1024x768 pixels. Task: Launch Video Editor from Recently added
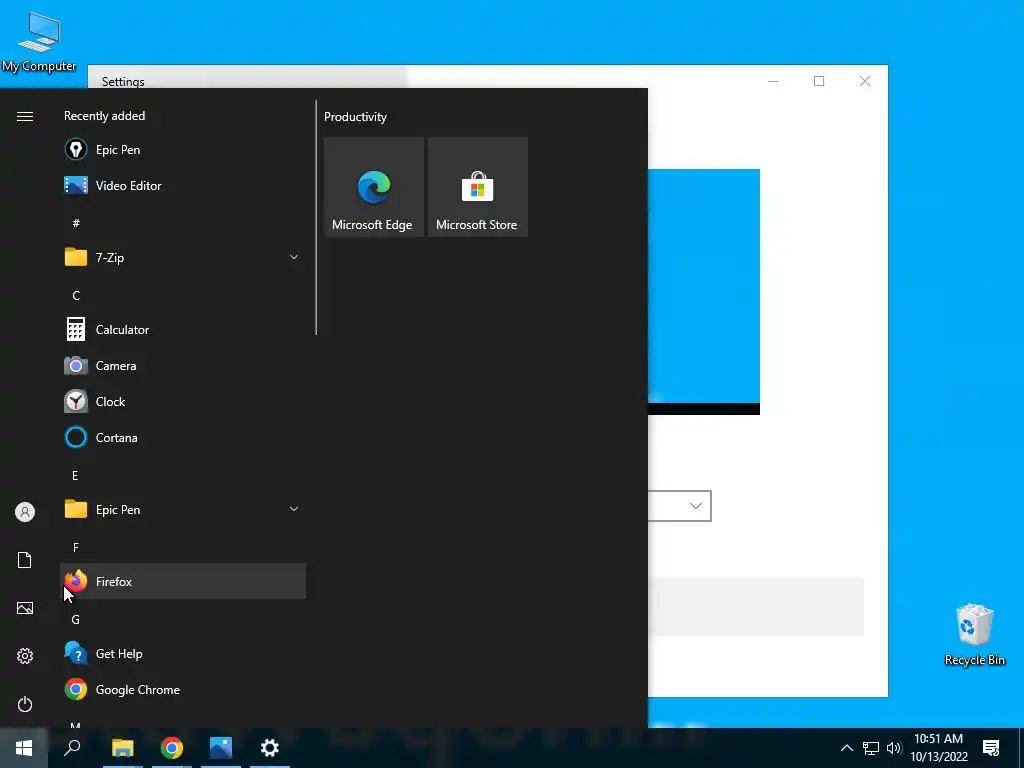[x=183, y=185]
